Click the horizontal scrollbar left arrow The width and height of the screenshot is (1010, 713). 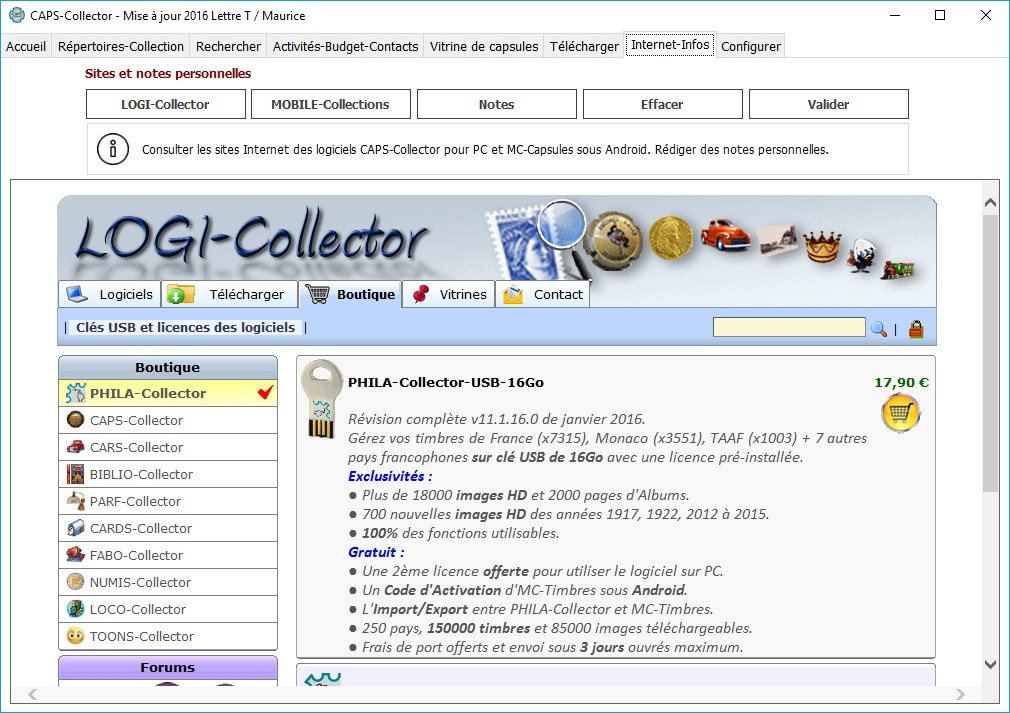[x=32, y=694]
